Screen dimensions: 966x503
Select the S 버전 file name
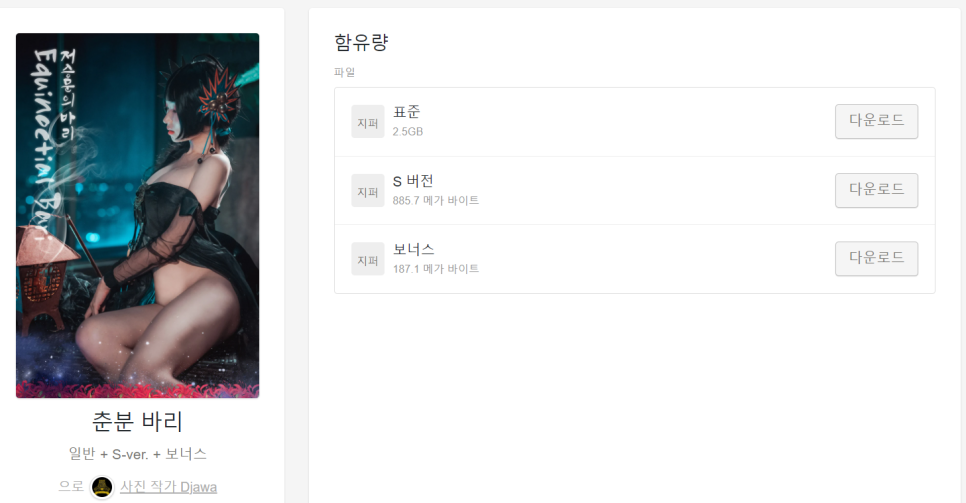[x=413, y=181]
